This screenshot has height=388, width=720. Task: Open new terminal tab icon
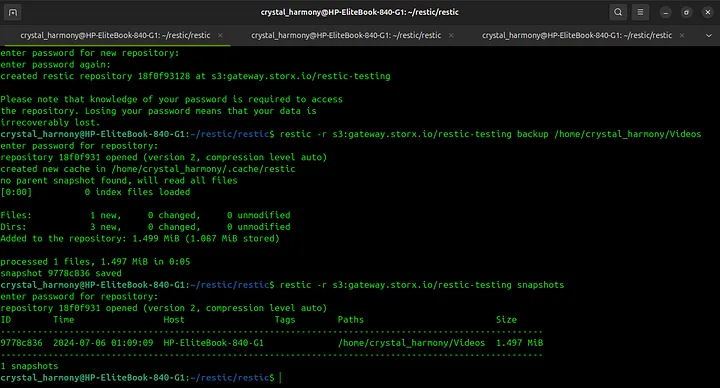click(x=13, y=12)
